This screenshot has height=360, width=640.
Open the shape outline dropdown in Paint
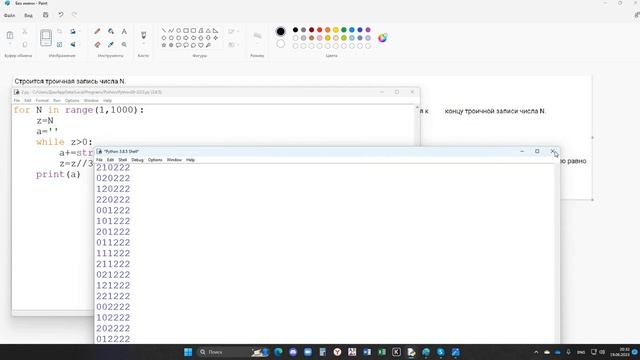pos(233,31)
